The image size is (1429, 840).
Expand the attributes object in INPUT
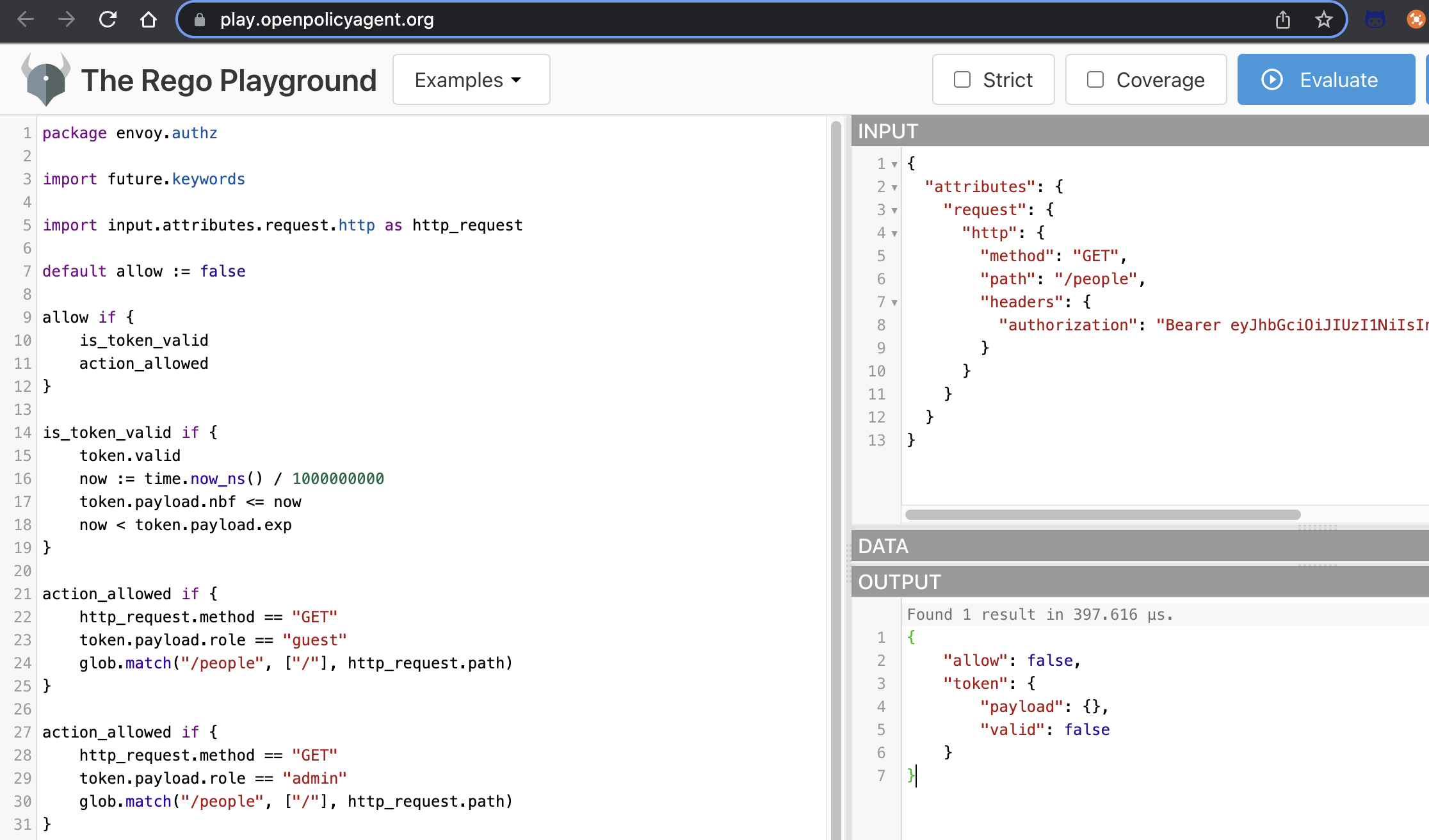(893, 187)
